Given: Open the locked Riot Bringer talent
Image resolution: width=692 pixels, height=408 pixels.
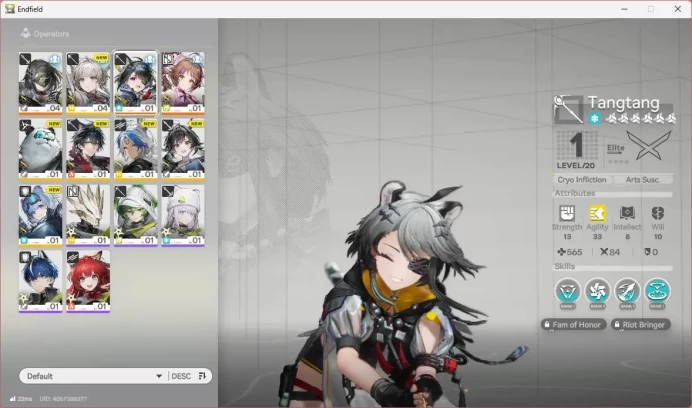Looking at the screenshot, I should (640, 325).
